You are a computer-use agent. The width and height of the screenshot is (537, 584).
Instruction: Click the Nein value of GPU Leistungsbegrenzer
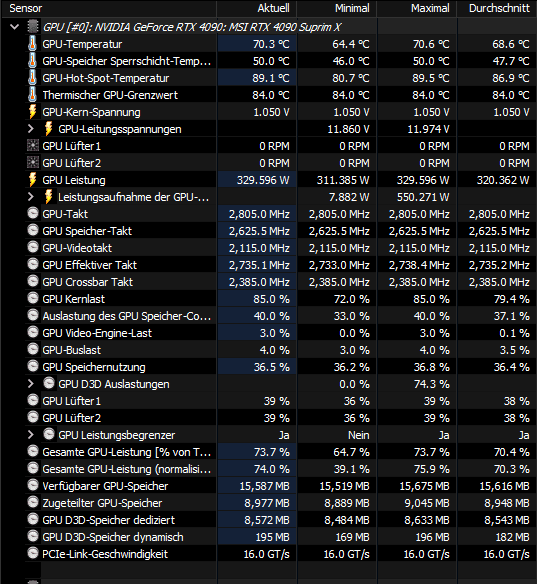[x=359, y=435]
